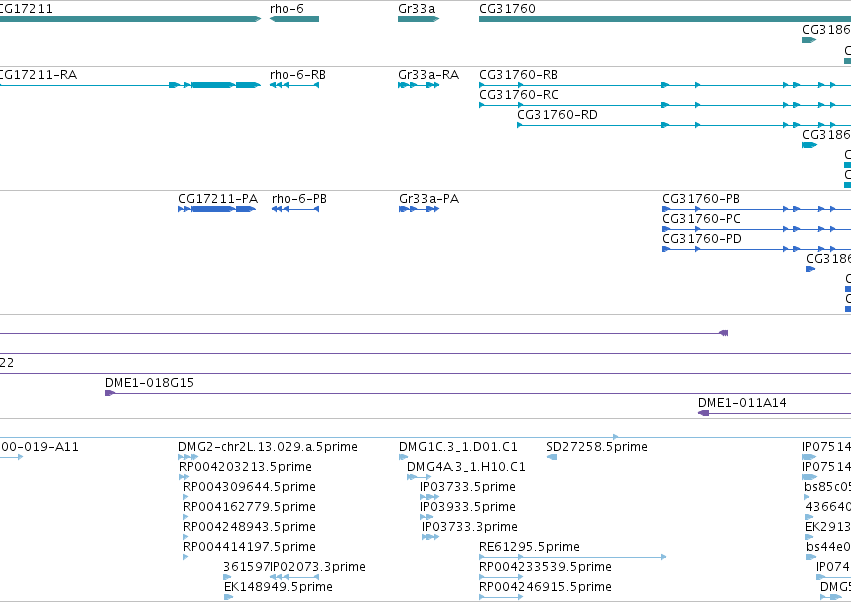This screenshot has height=602, width=851.
Task: Open the IP03733.3prime EST label
Action: 470,527
